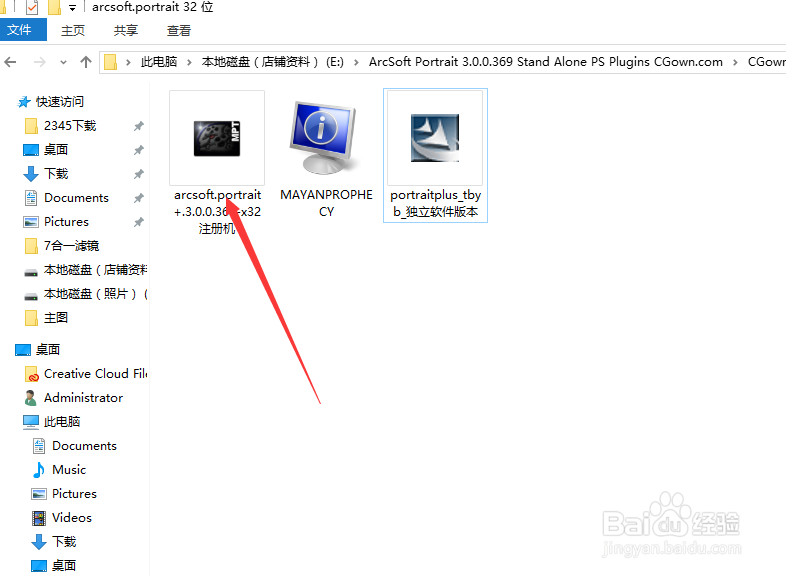Click the pin icon beside 2345下载
The image size is (786, 576).
point(139,126)
